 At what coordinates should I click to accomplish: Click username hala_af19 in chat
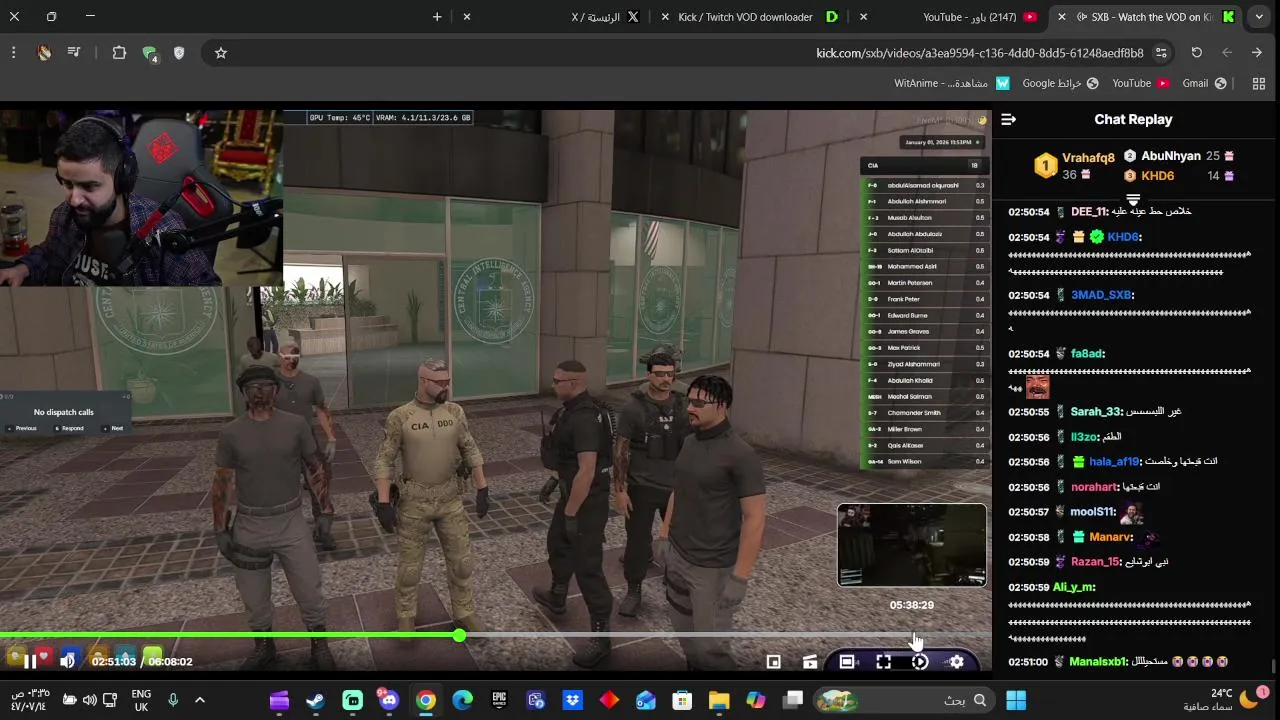[x=1114, y=462]
